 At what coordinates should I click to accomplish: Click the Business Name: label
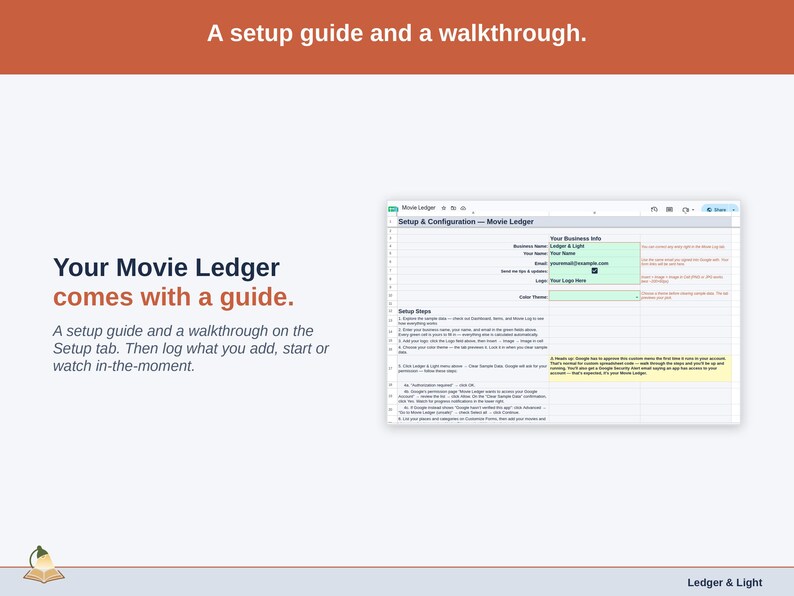coord(530,246)
